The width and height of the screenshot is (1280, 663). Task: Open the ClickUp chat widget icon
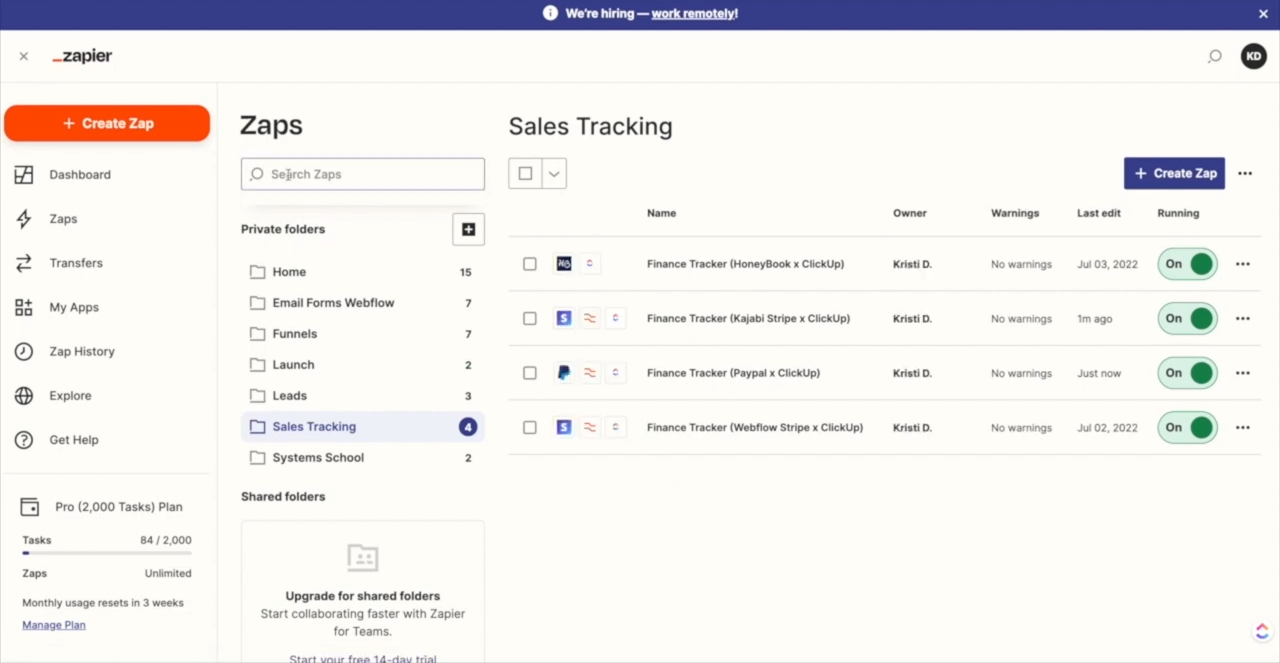[x=1261, y=632]
